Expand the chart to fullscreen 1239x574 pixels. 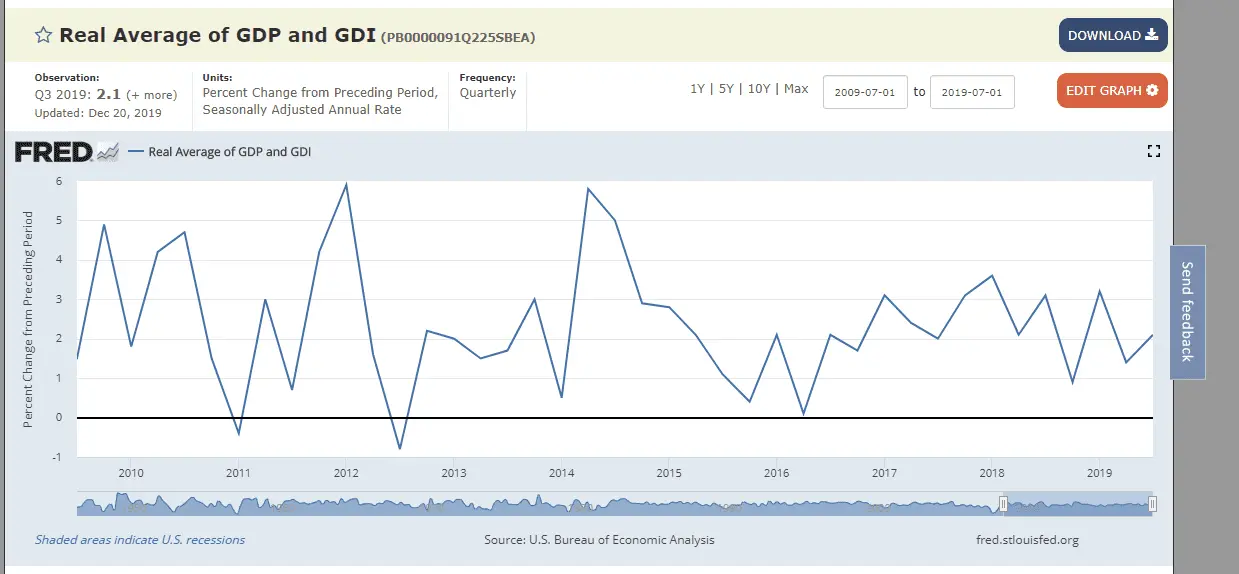[x=1153, y=151]
